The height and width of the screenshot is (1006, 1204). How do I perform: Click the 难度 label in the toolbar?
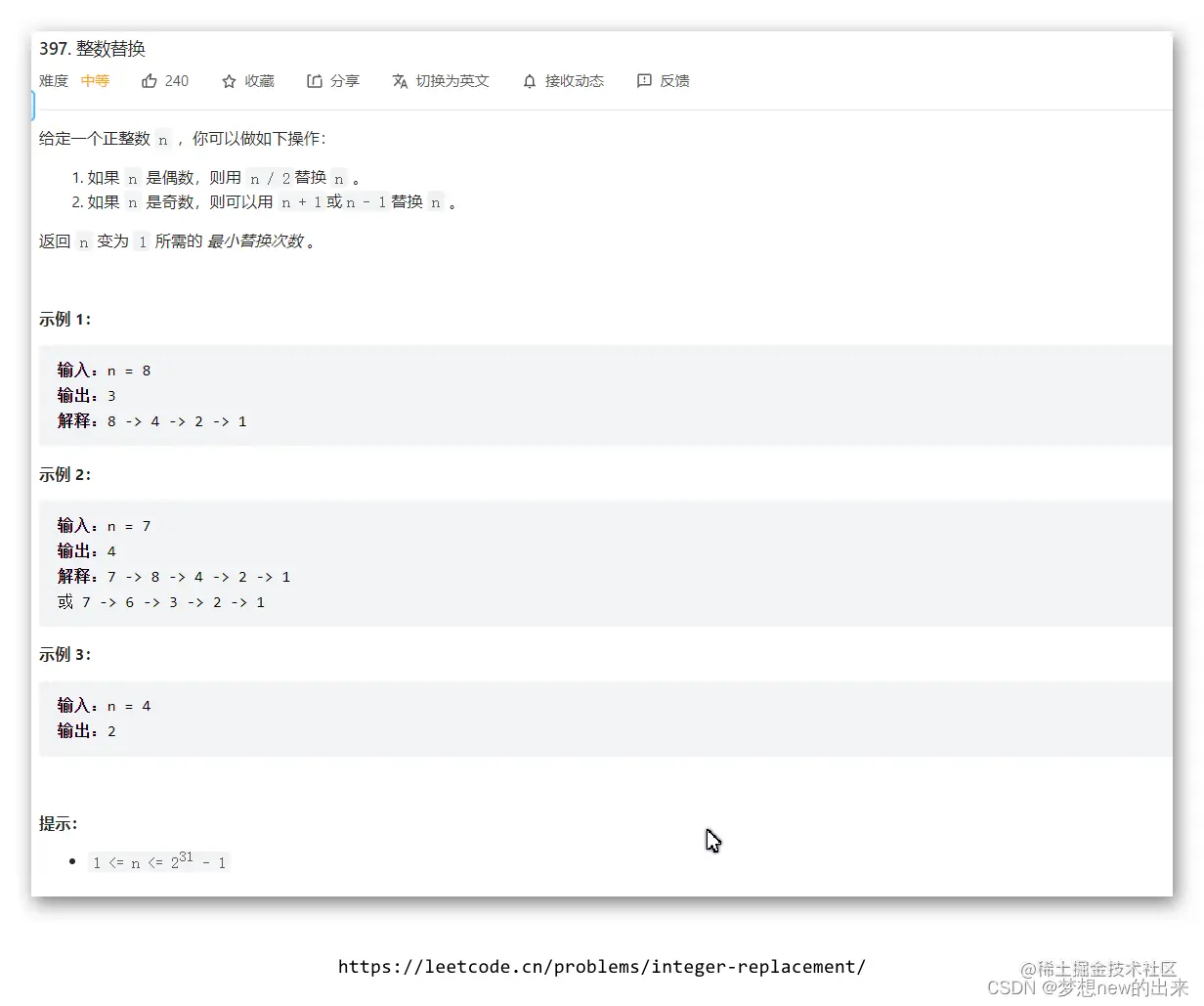(53, 81)
